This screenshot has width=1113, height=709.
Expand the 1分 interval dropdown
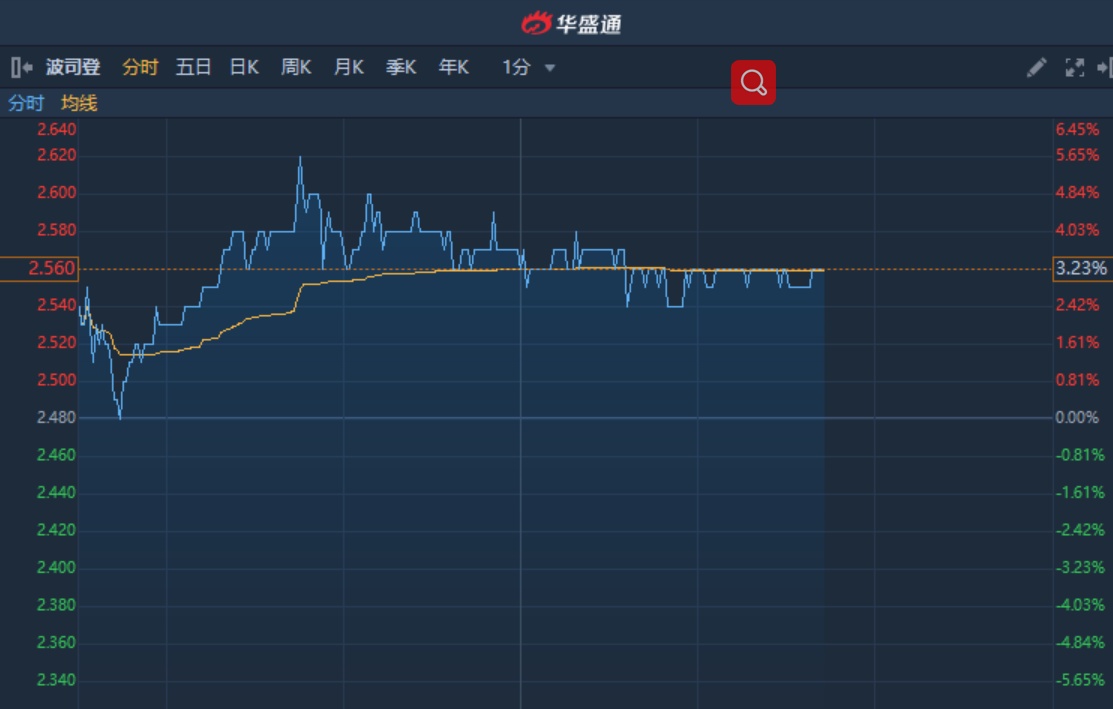pyautogui.click(x=529, y=67)
